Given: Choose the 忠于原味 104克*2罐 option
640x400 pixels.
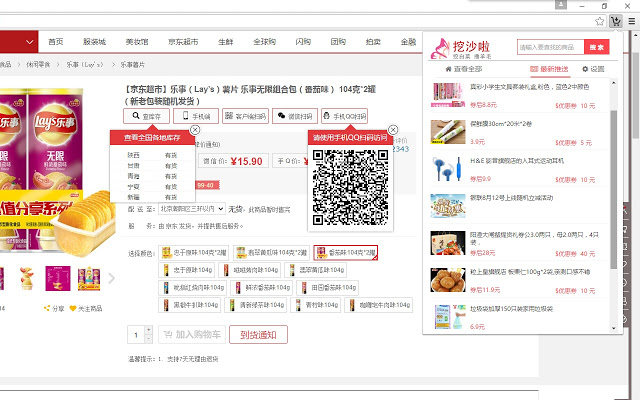Looking at the screenshot, I should pos(192,252).
